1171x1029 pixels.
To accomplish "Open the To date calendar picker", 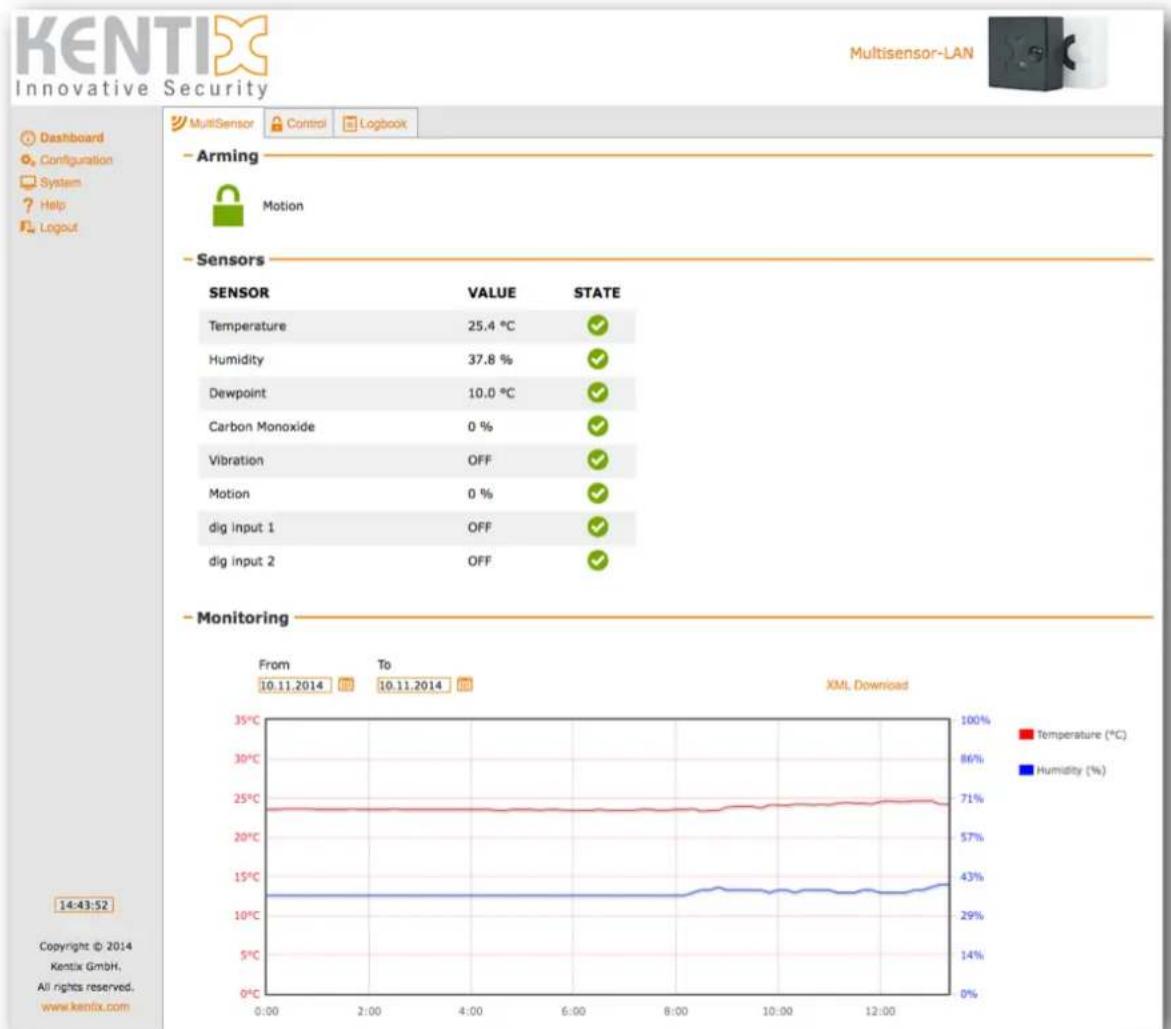I will (x=465, y=685).
